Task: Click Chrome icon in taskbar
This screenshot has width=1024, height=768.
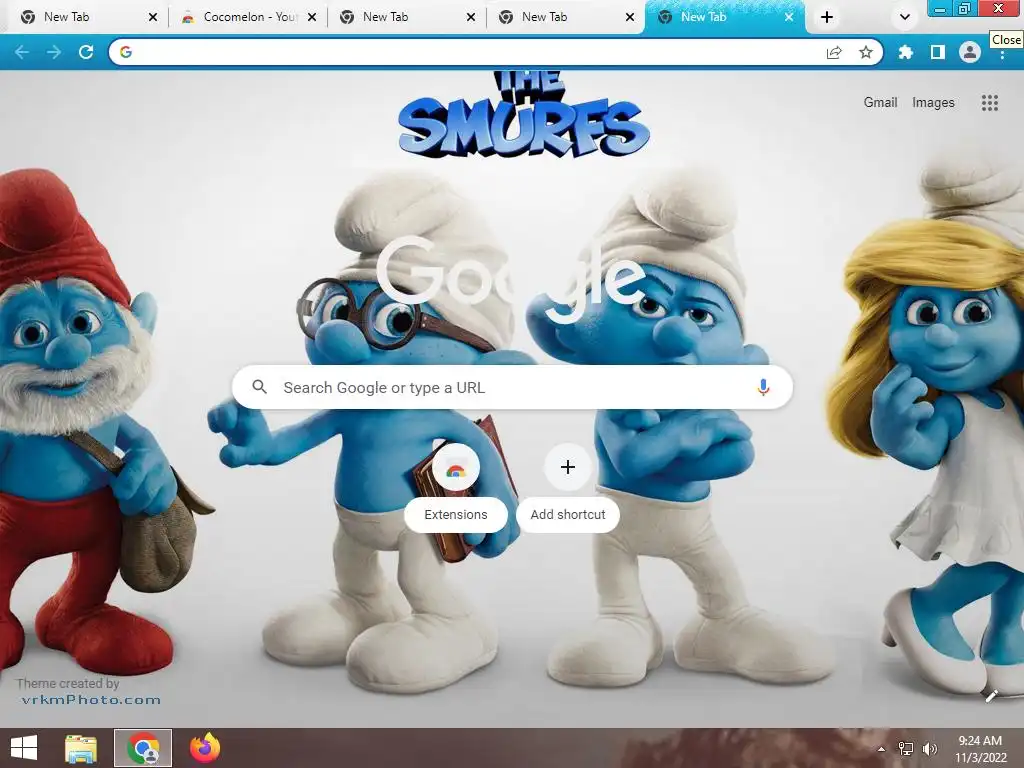Action: pyautogui.click(x=143, y=748)
